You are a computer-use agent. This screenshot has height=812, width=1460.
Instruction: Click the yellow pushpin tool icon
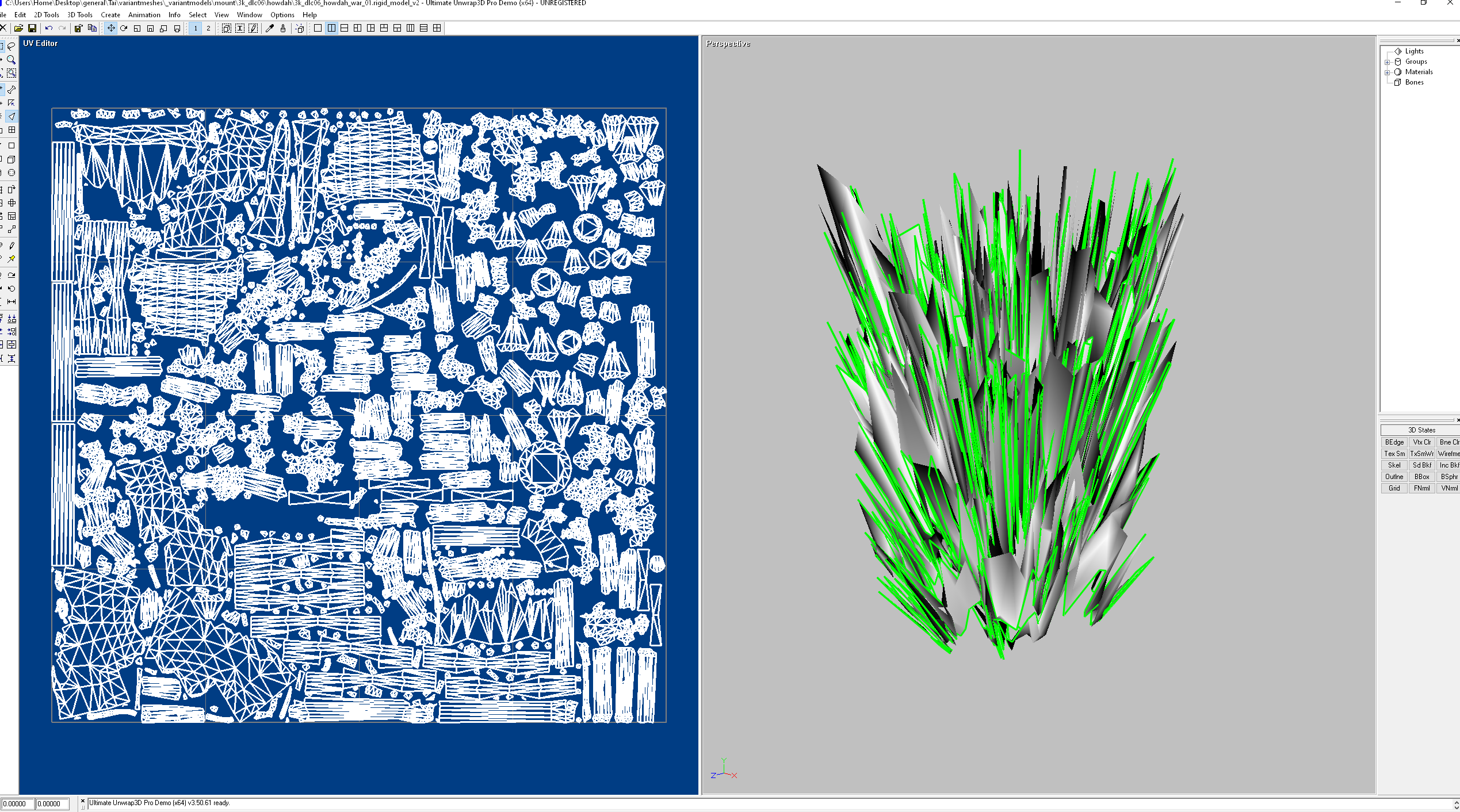pos(12,259)
